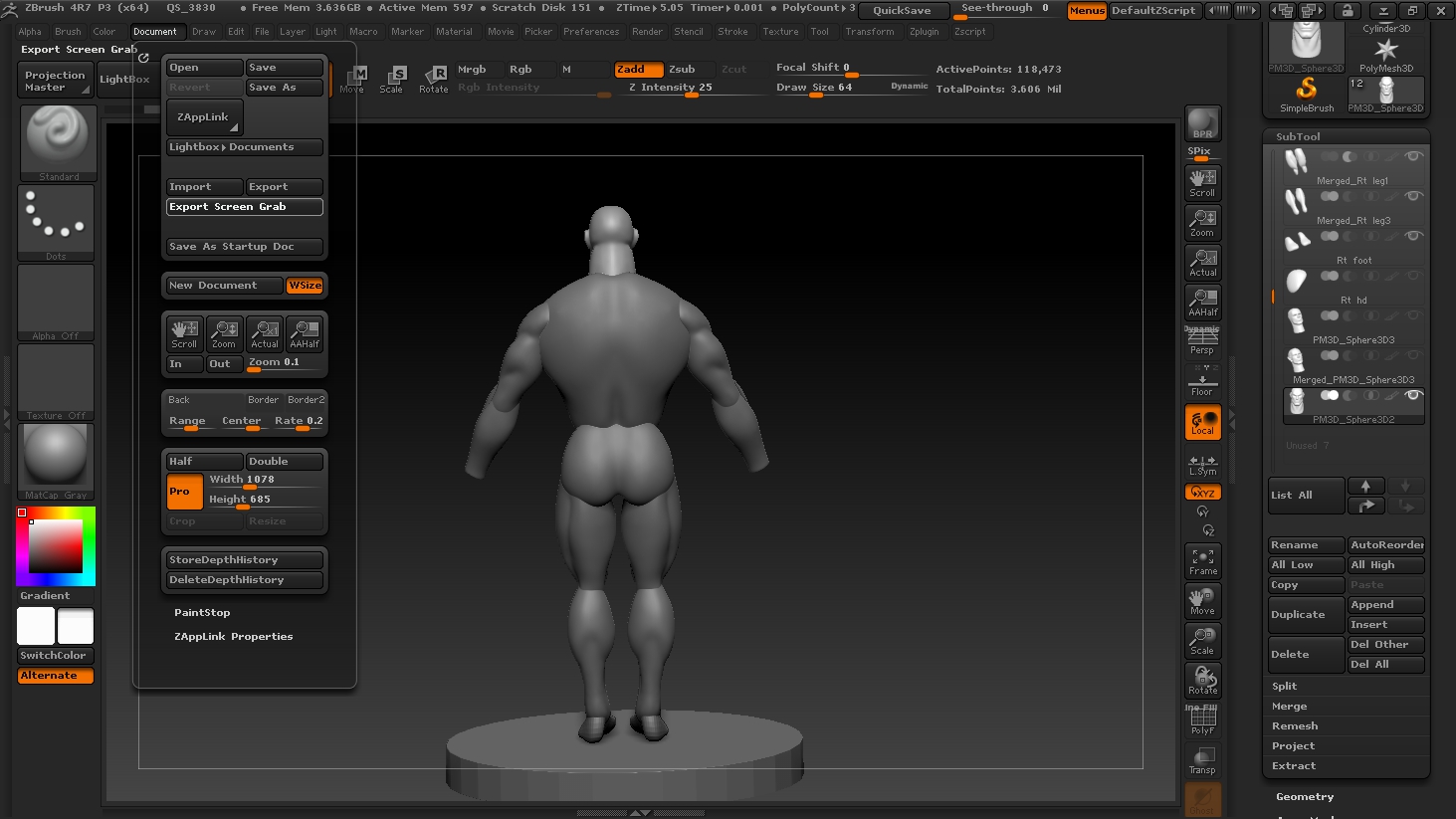Click the right shelf Rotate view icon

tap(1202, 681)
